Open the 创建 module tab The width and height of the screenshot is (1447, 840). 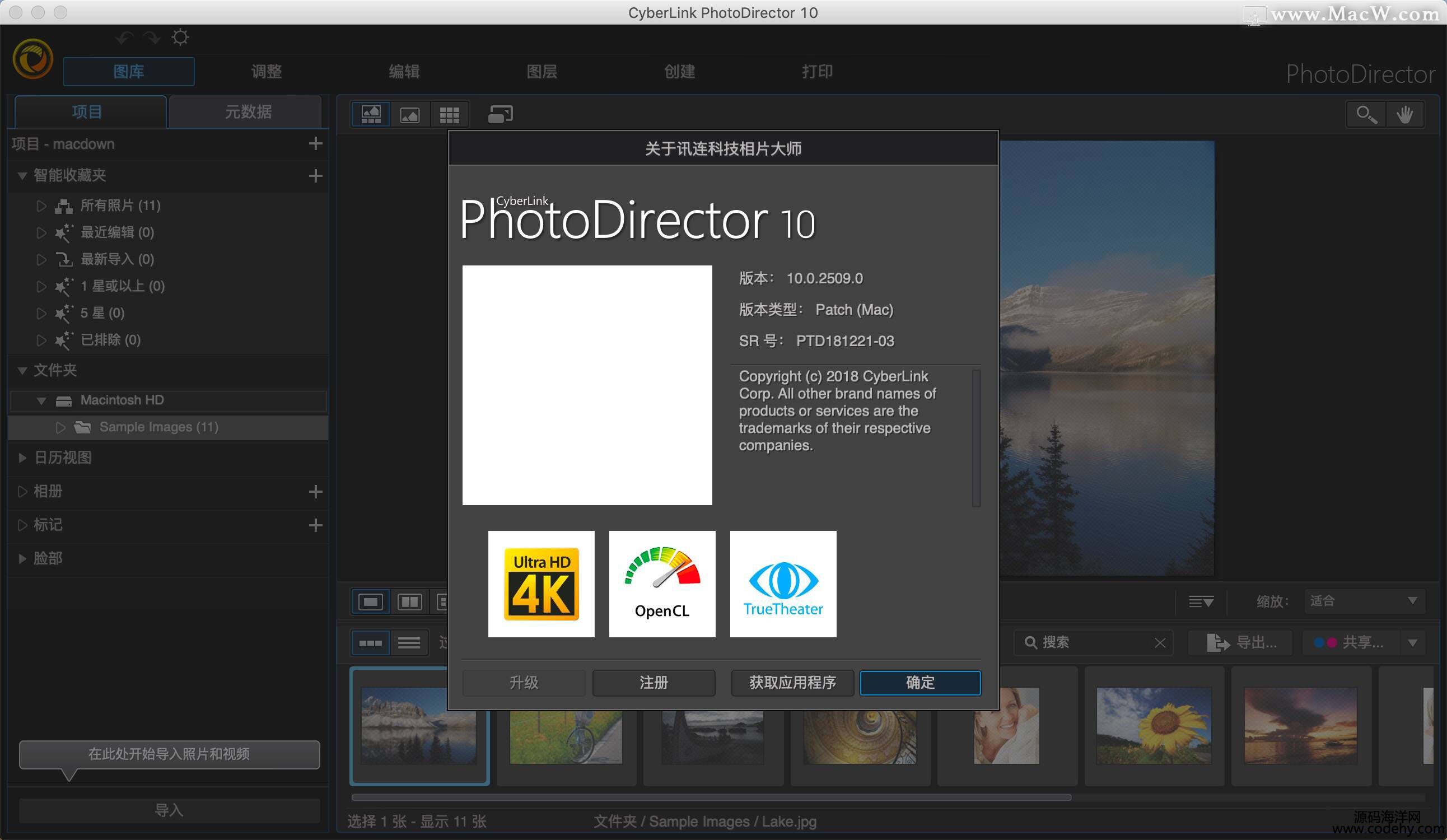coord(680,72)
